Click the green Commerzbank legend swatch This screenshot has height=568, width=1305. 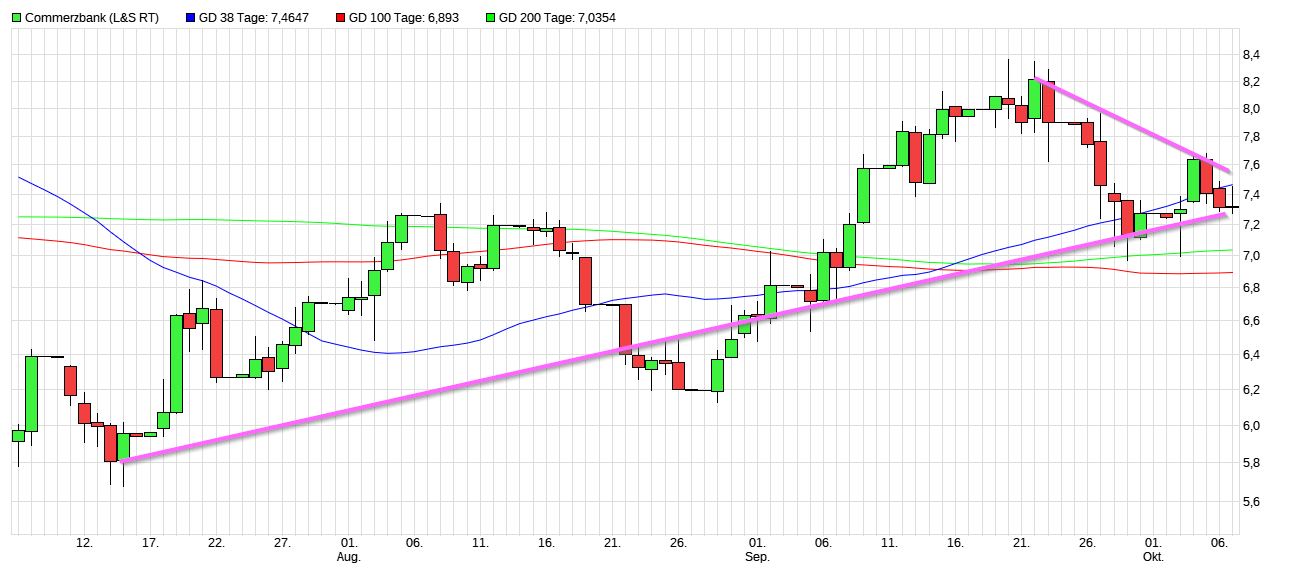[x=17, y=17]
